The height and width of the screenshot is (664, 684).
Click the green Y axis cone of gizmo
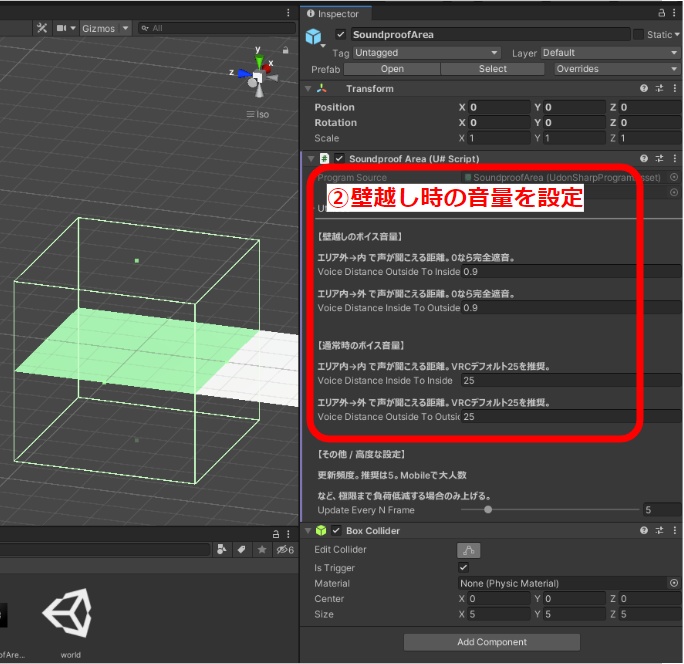[259, 61]
